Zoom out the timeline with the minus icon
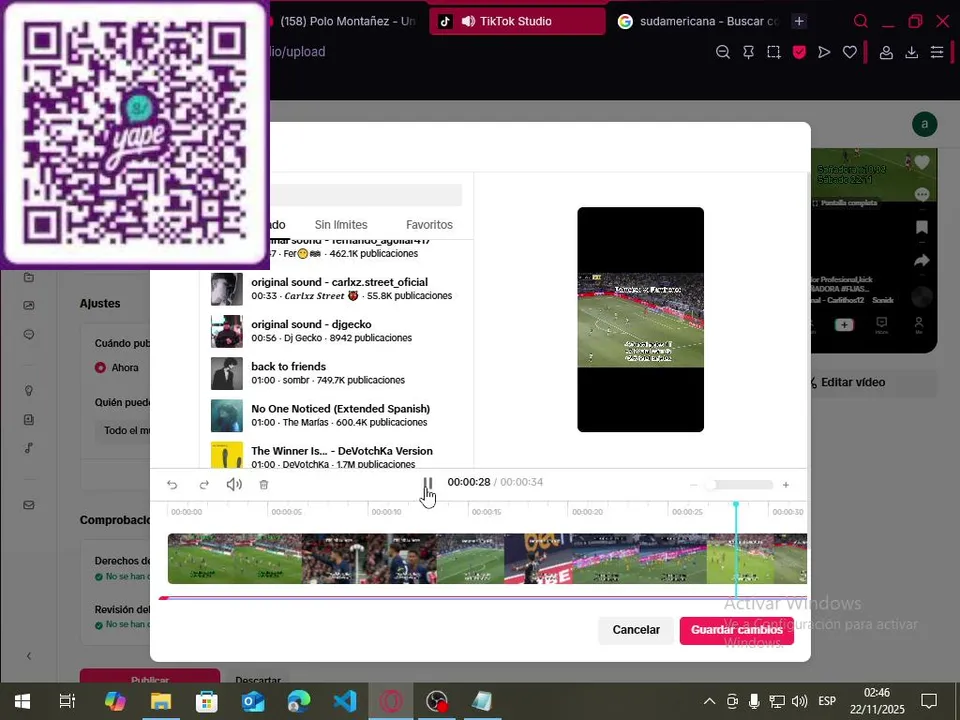 (694, 485)
